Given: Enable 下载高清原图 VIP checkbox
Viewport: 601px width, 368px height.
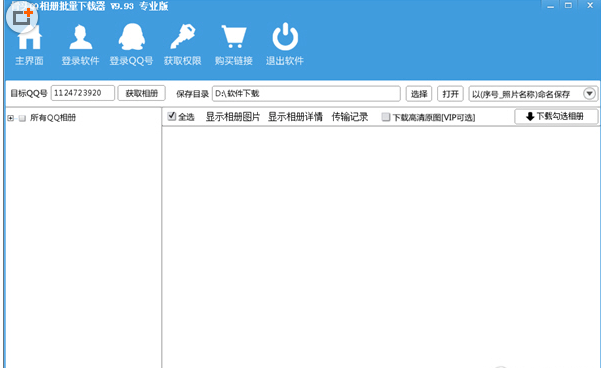Looking at the screenshot, I should [x=386, y=117].
